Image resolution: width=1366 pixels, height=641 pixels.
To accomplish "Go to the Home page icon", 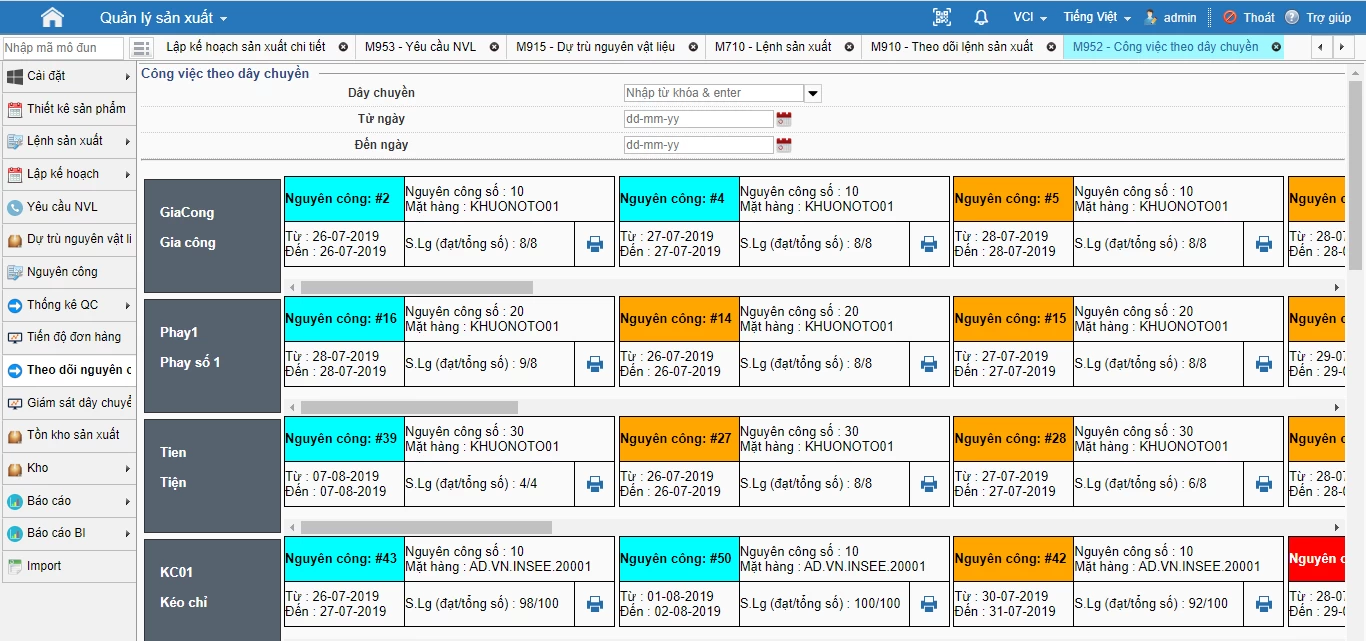I will point(52,17).
